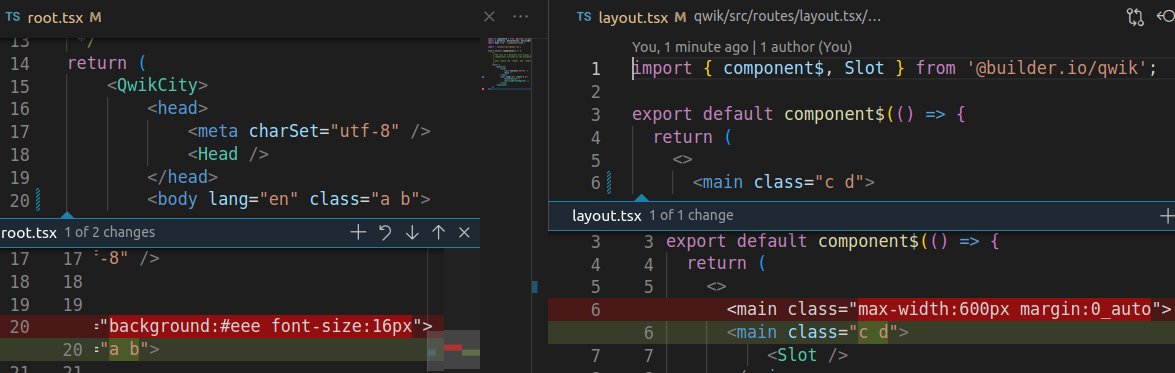Close the root.tsx editor tab
The width and height of the screenshot is (1175, 373).
click(x=489, y=16)
